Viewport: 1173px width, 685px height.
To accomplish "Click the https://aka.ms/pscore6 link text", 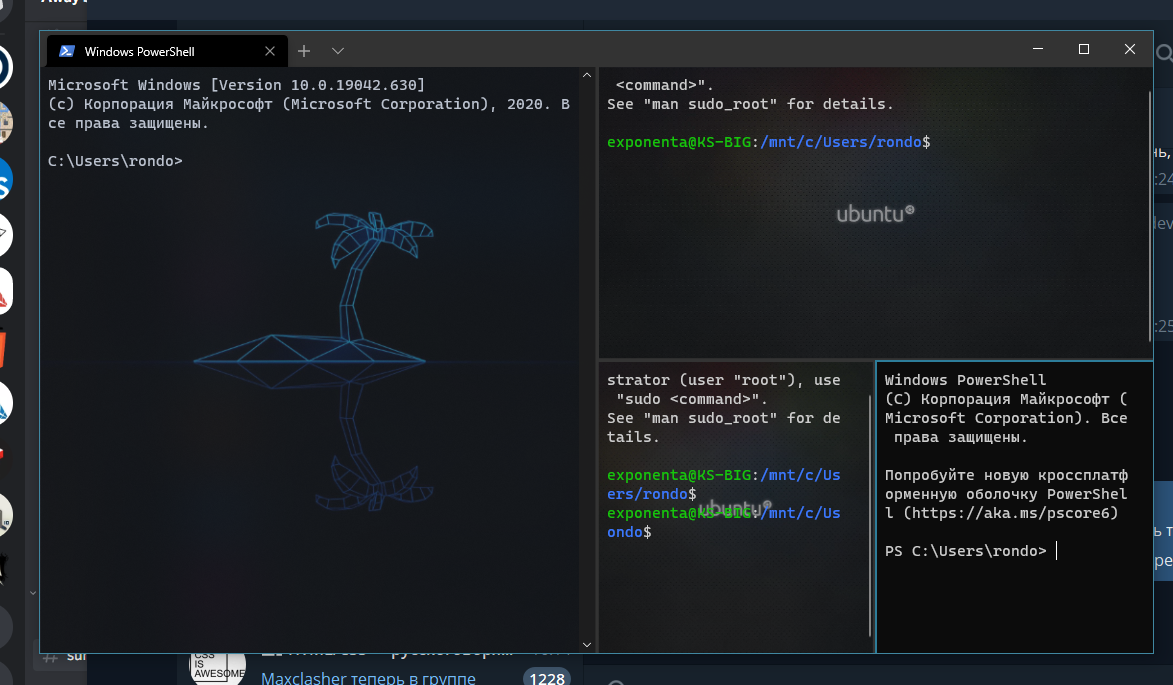I will click(x=1011, y=513).
